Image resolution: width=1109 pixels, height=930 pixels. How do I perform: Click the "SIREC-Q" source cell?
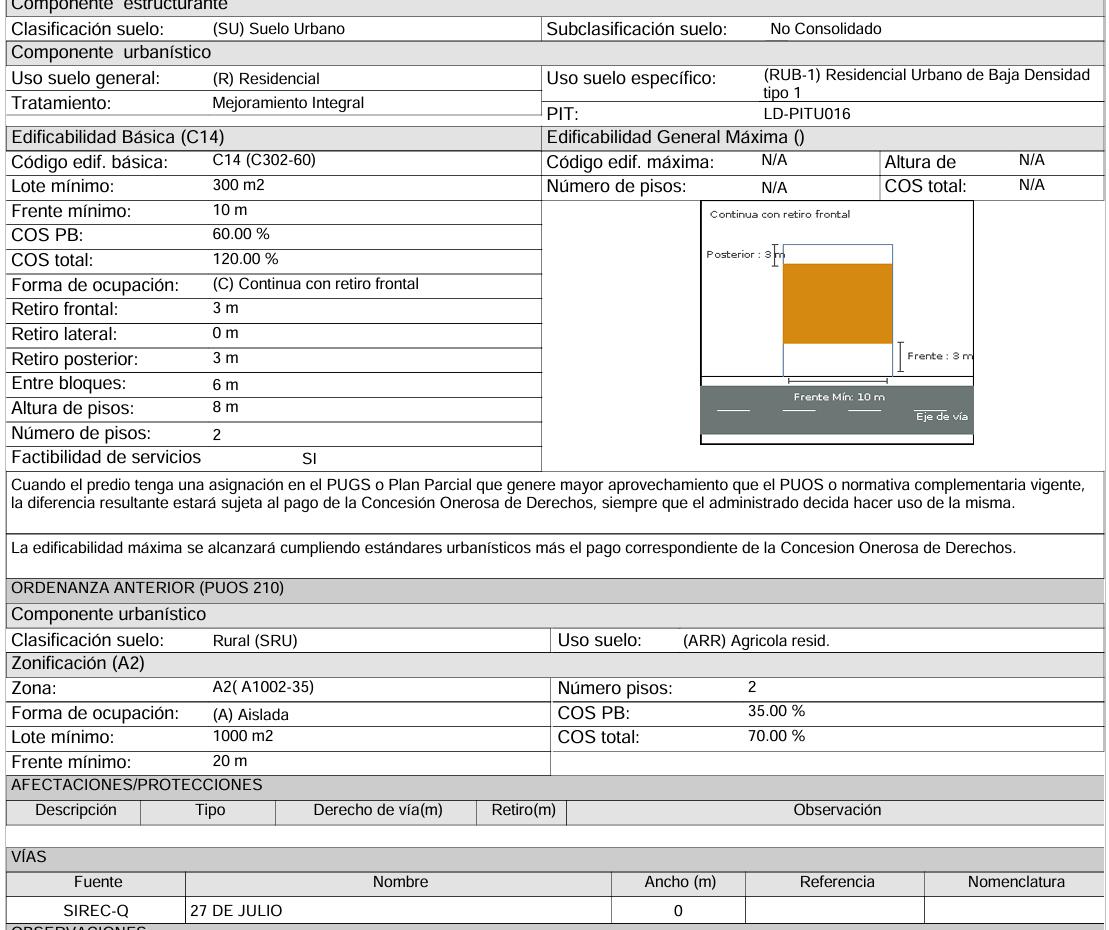coord(95,911)
